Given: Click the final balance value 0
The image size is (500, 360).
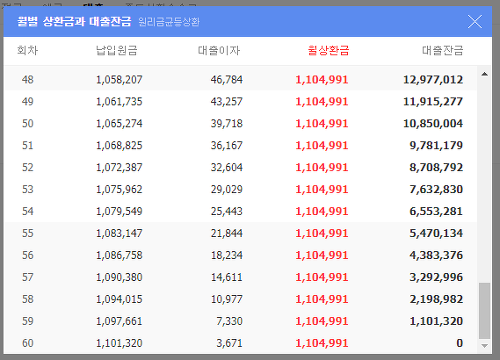Looking at the screenshot, I should point(460,343).
